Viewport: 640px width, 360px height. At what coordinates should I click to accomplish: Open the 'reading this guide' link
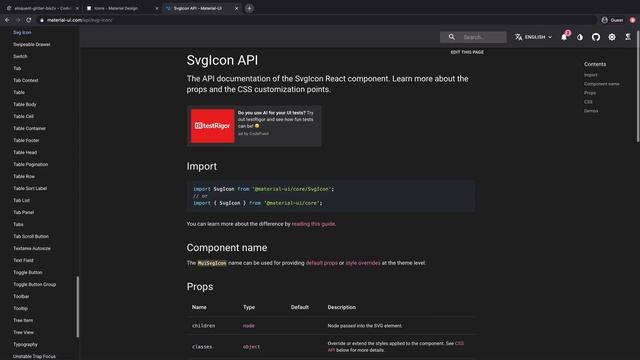(x=313, y=224)
